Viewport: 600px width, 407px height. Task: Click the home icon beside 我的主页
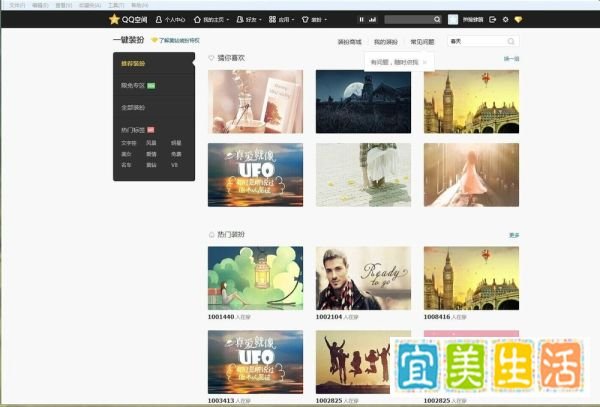point(197,20)
